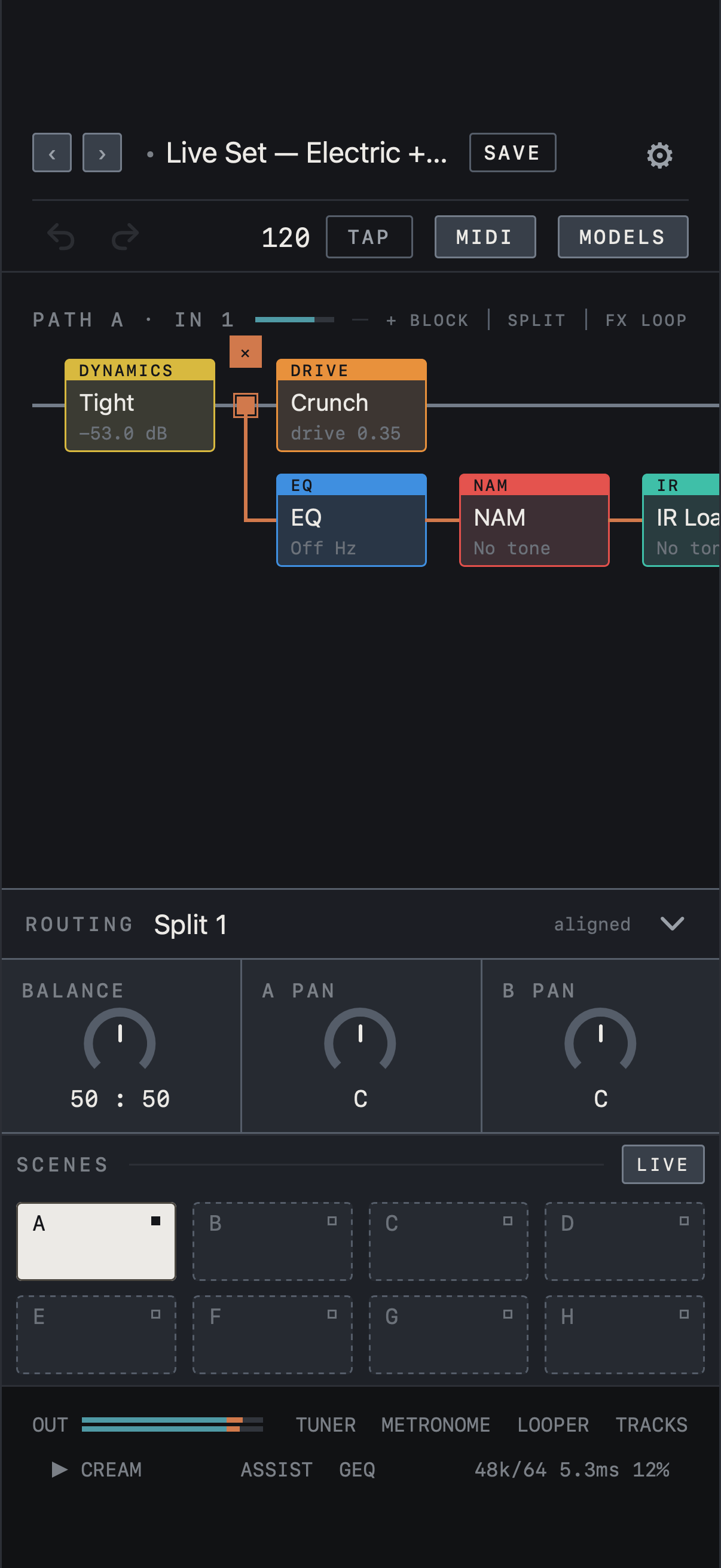Activate scene A
This screenshot has height=1568, width=721.
click(96, 1241)
